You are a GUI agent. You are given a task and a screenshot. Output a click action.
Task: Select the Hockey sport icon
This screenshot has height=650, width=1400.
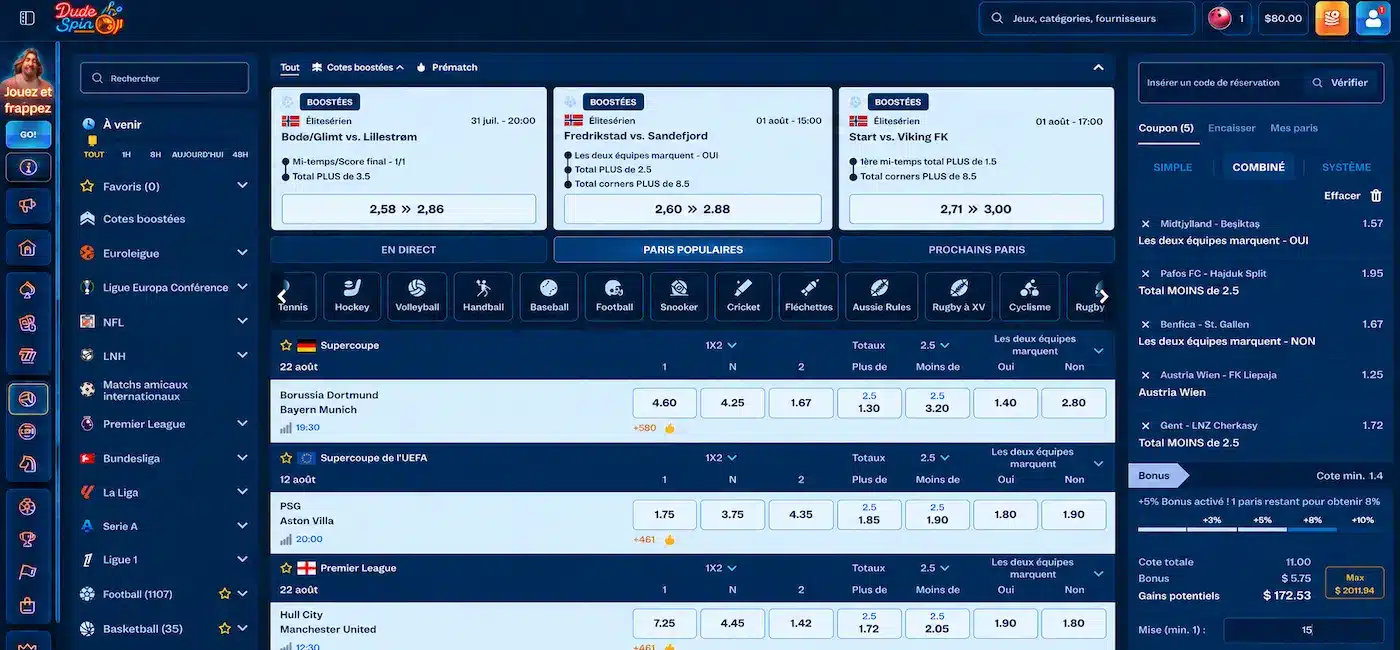click(x=352, y=297)
